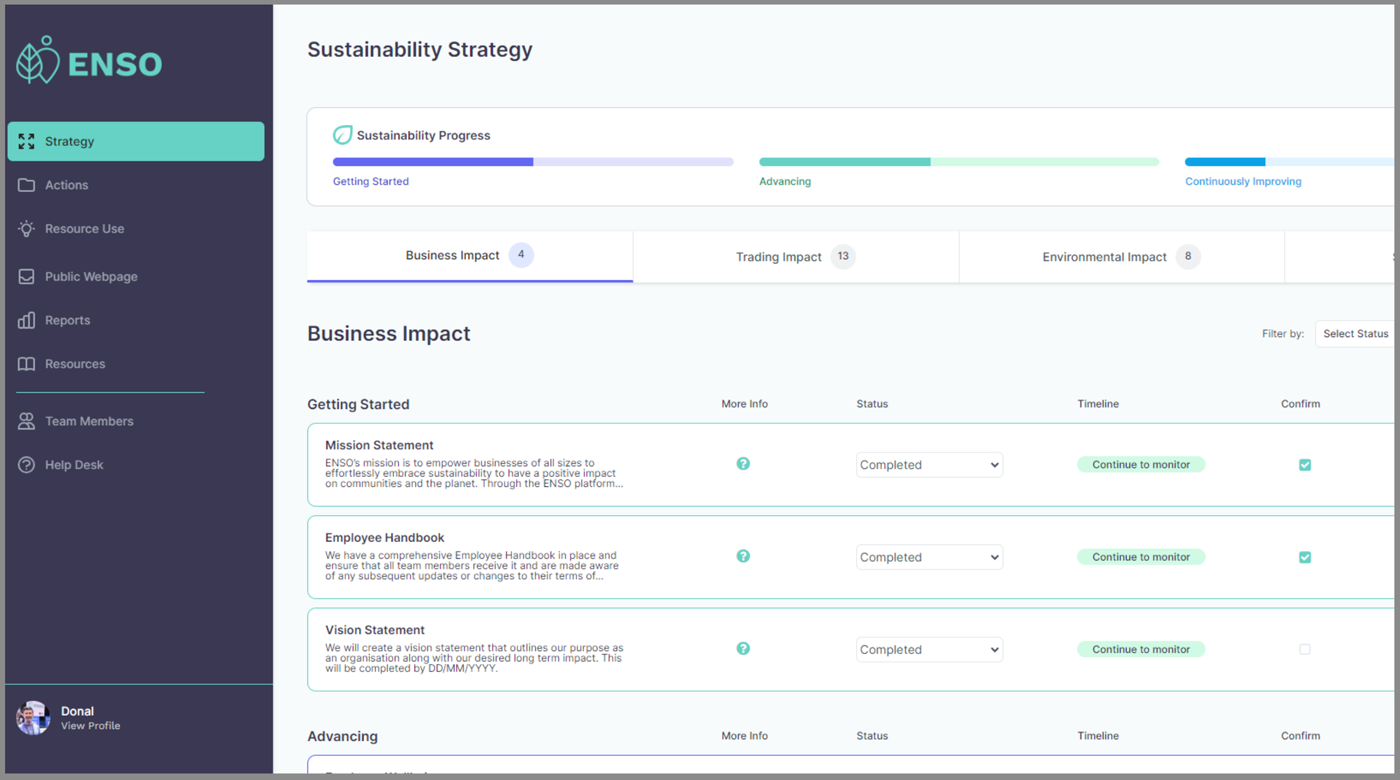This screenshot has height=780, width=1400.
Task: Show more info for Vision Statement
Action: (743, 649)
